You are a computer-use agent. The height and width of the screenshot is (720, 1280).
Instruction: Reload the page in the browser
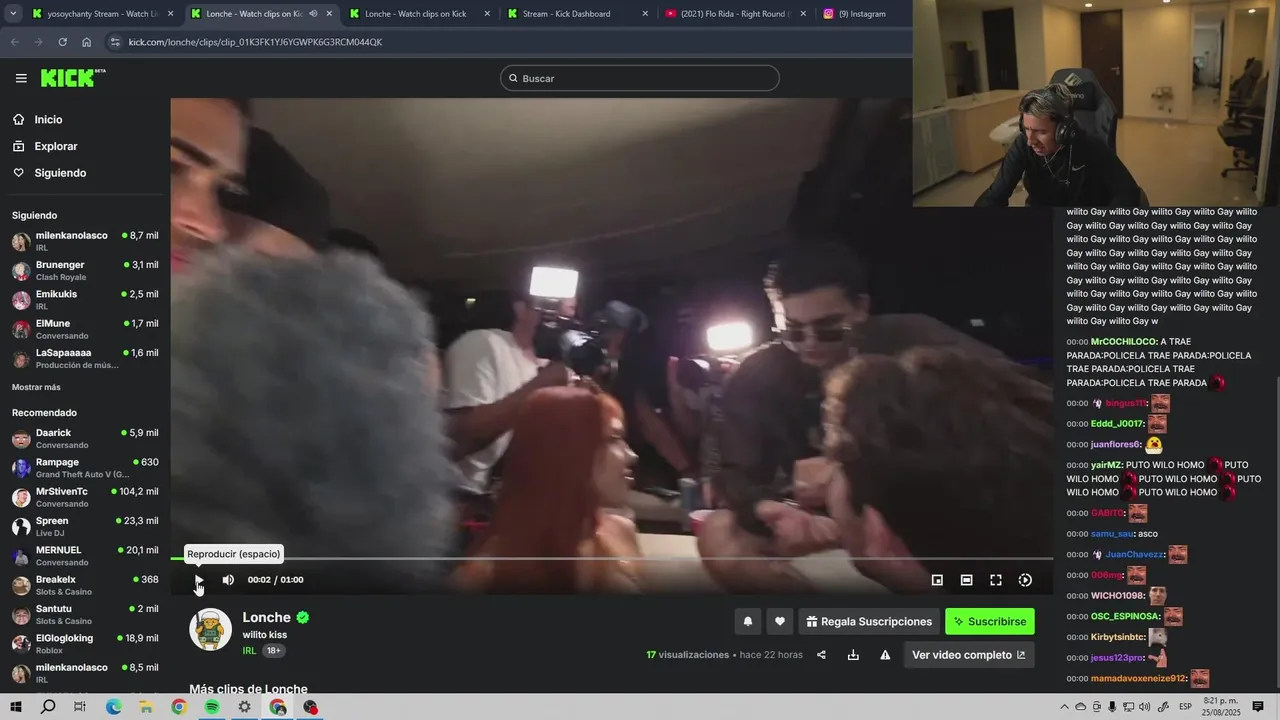(62, 42)
